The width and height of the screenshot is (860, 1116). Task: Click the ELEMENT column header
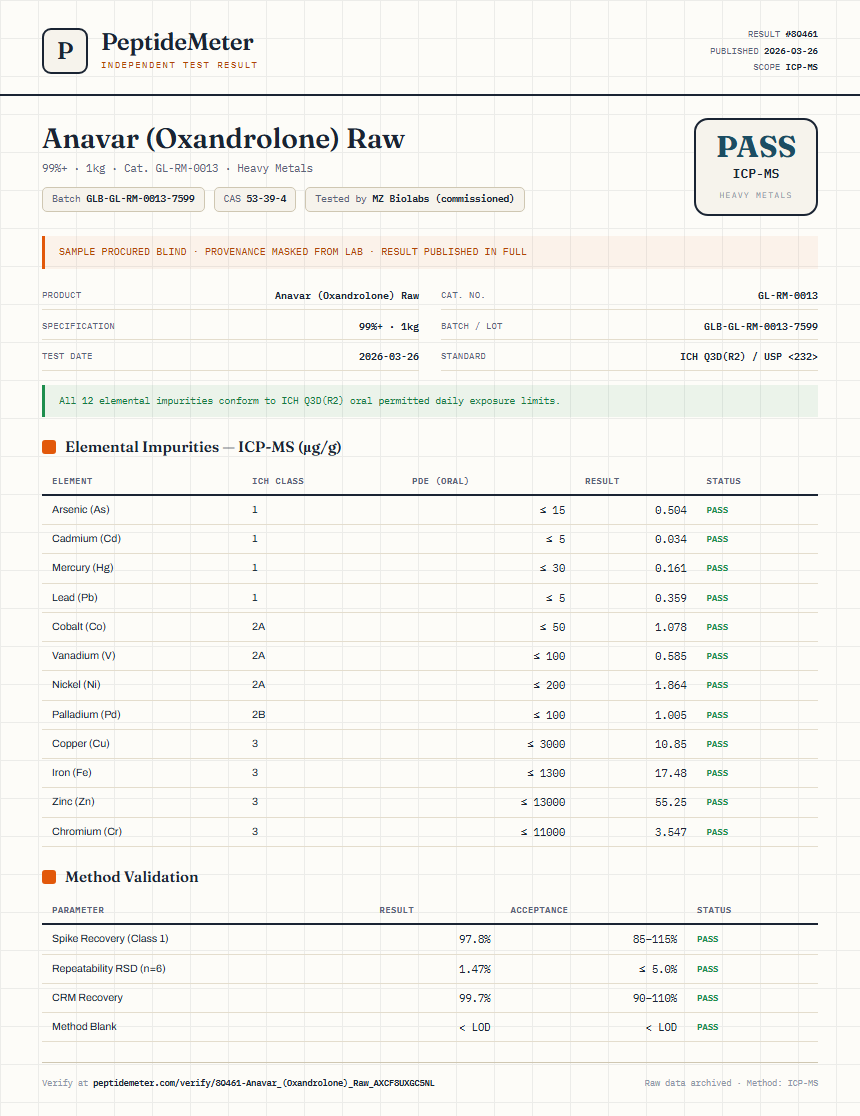[x=72, y=481]
